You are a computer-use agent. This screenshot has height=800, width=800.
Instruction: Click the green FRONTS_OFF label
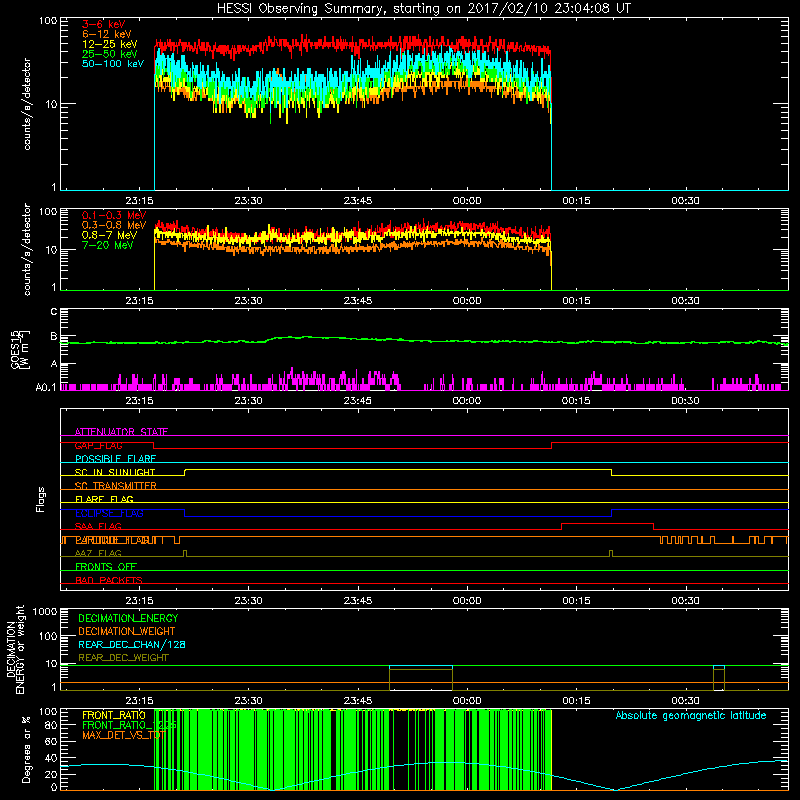[x=105, y=567]
